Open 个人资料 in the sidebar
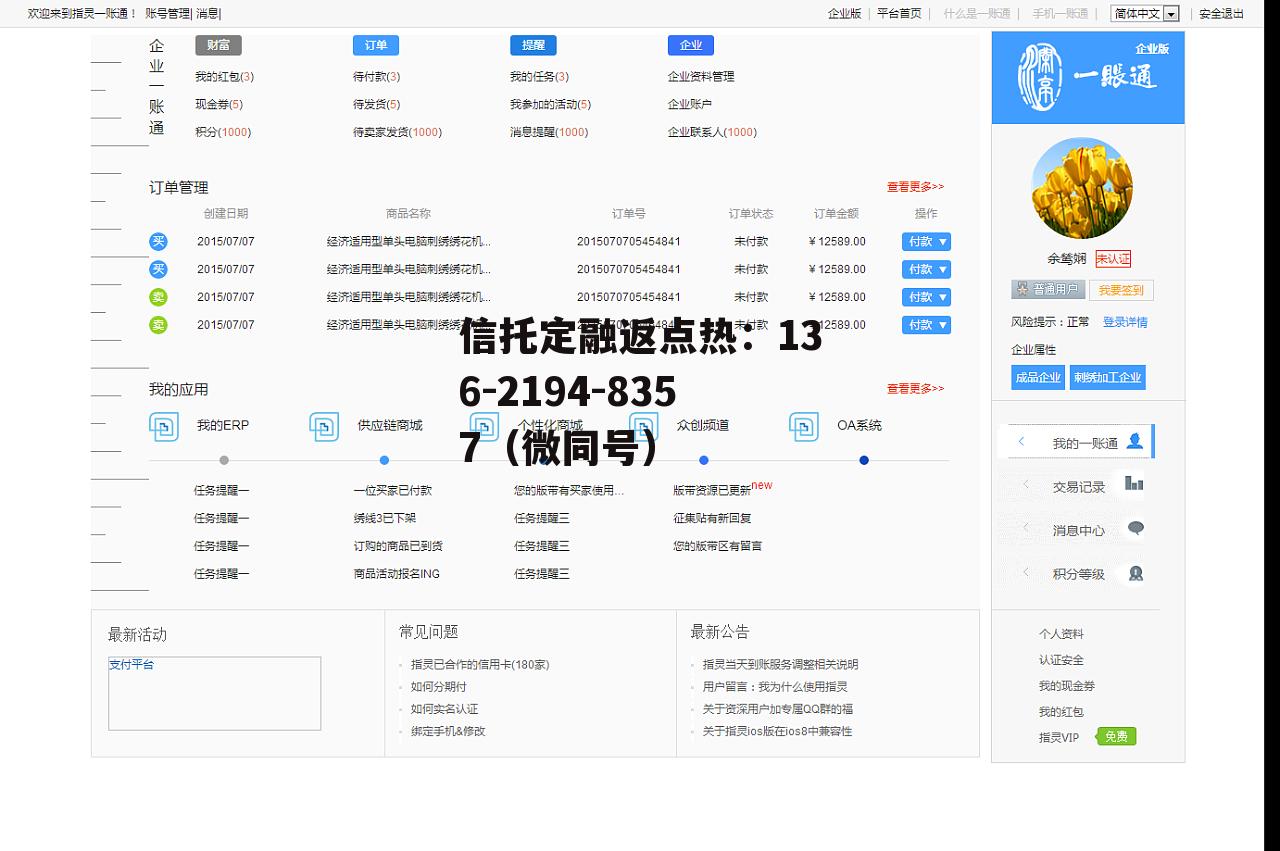This screenshot has width=1280, height=851. coord(1061,634)
